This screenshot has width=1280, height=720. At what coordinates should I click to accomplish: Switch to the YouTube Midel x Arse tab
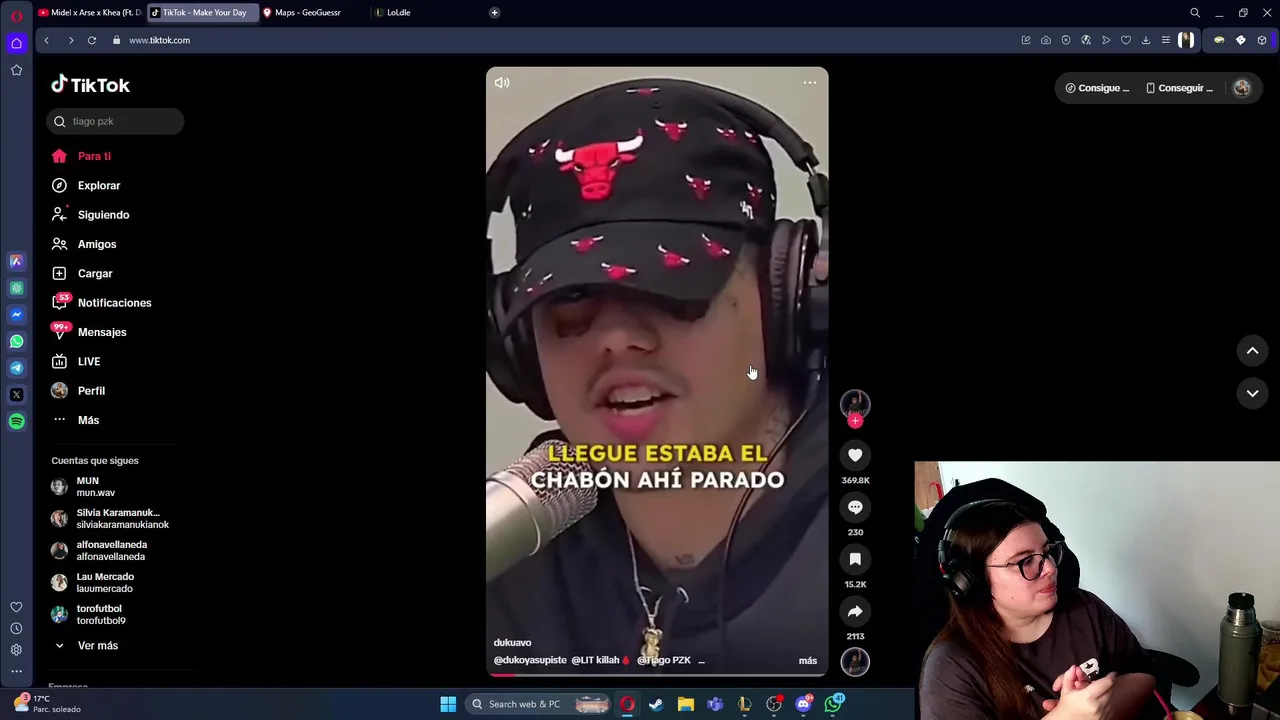click(x=90, y=13)
